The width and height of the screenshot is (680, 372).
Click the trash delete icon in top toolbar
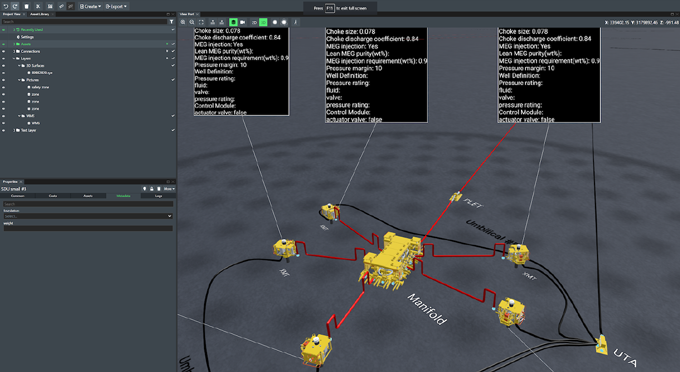tap(26, 7)
